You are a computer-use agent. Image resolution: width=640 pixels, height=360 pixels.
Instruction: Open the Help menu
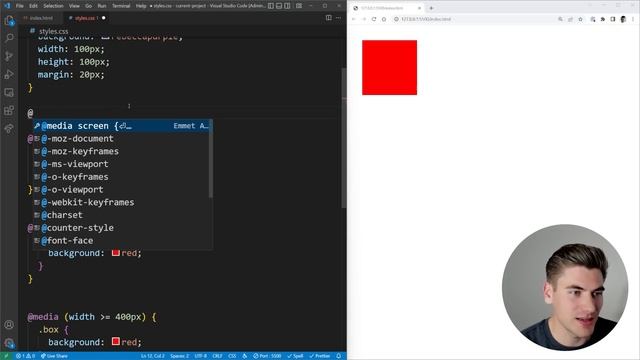point(141,6)
